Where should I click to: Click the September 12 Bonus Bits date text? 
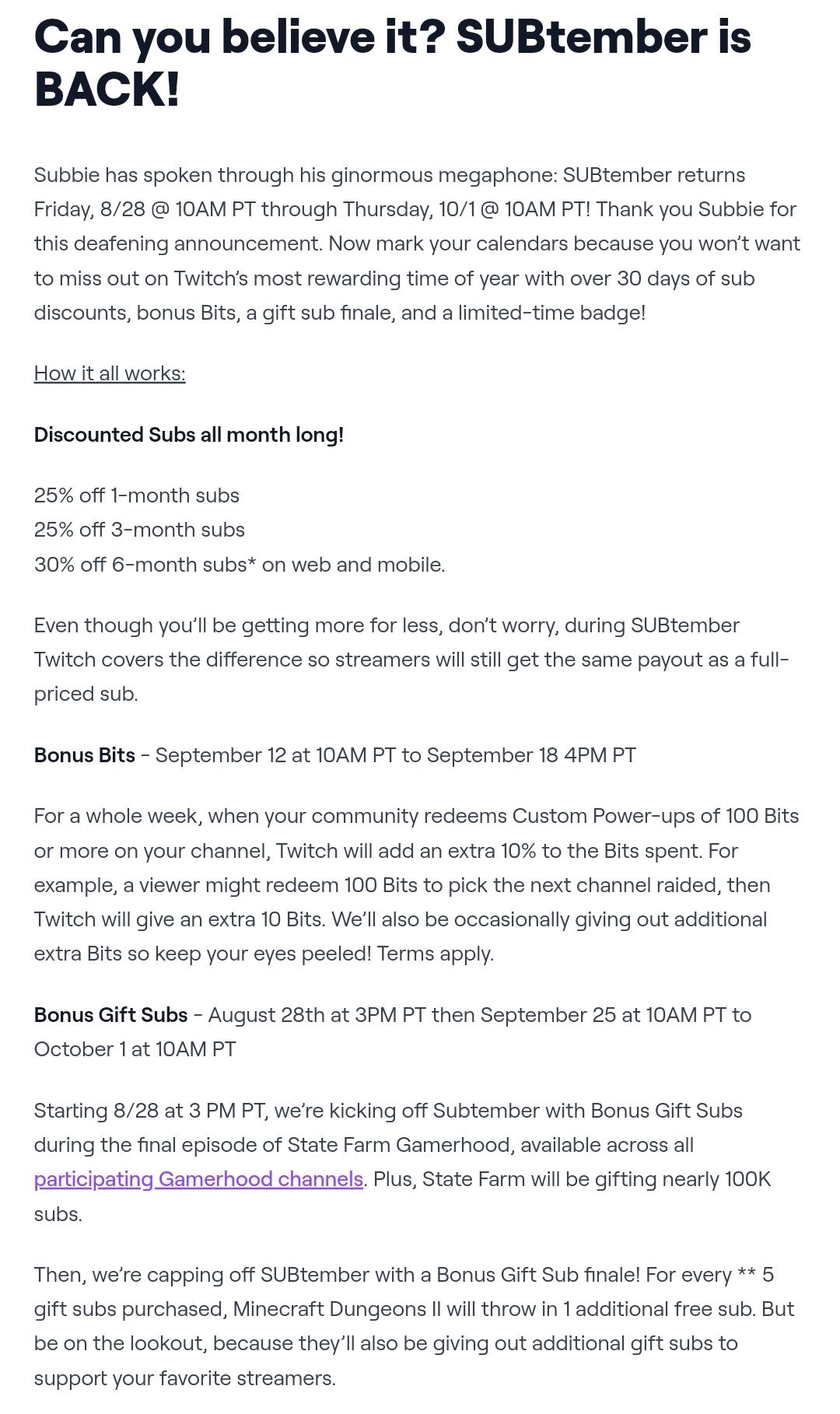coord(396,755)
